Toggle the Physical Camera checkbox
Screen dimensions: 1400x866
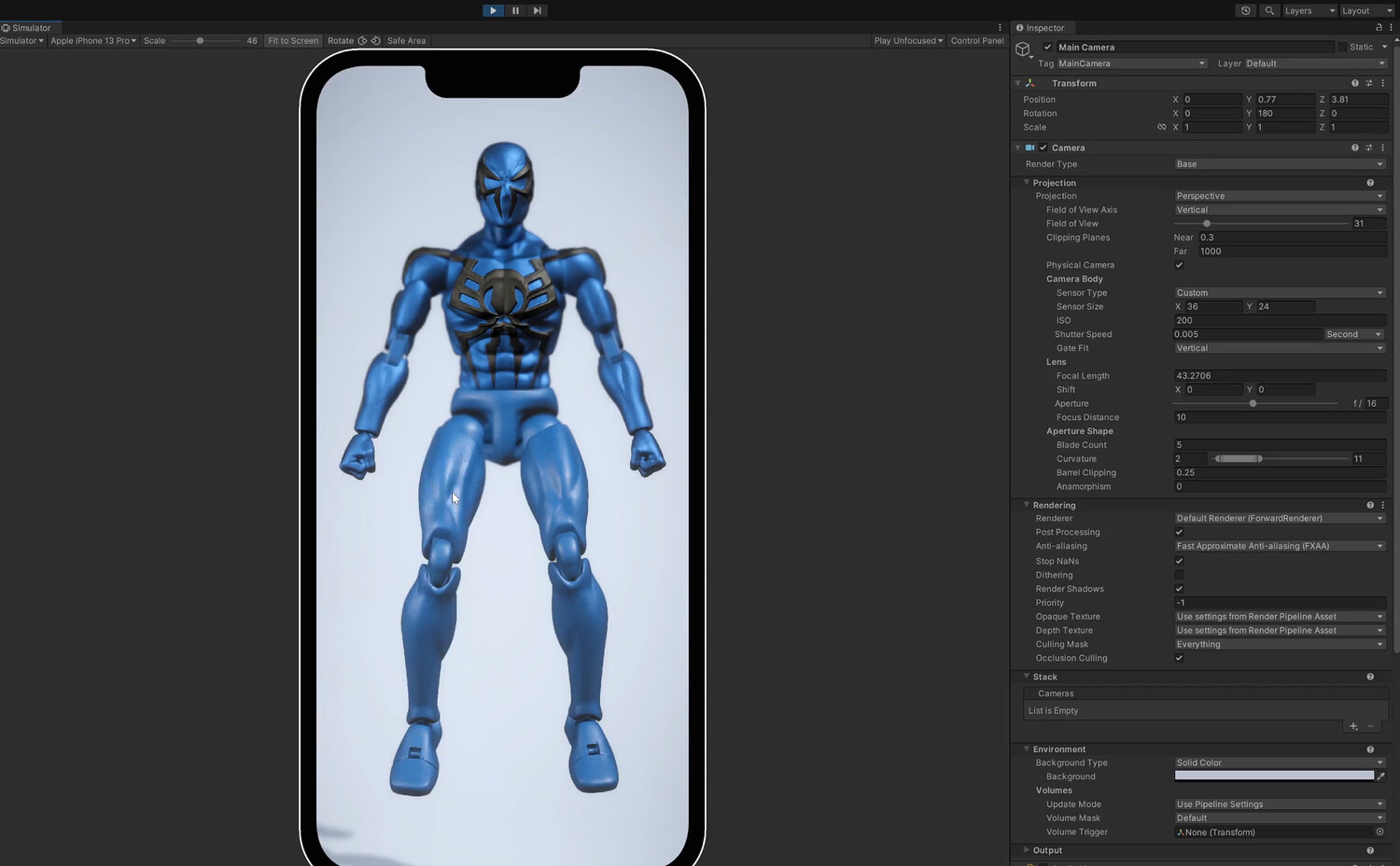[1179, 265]
